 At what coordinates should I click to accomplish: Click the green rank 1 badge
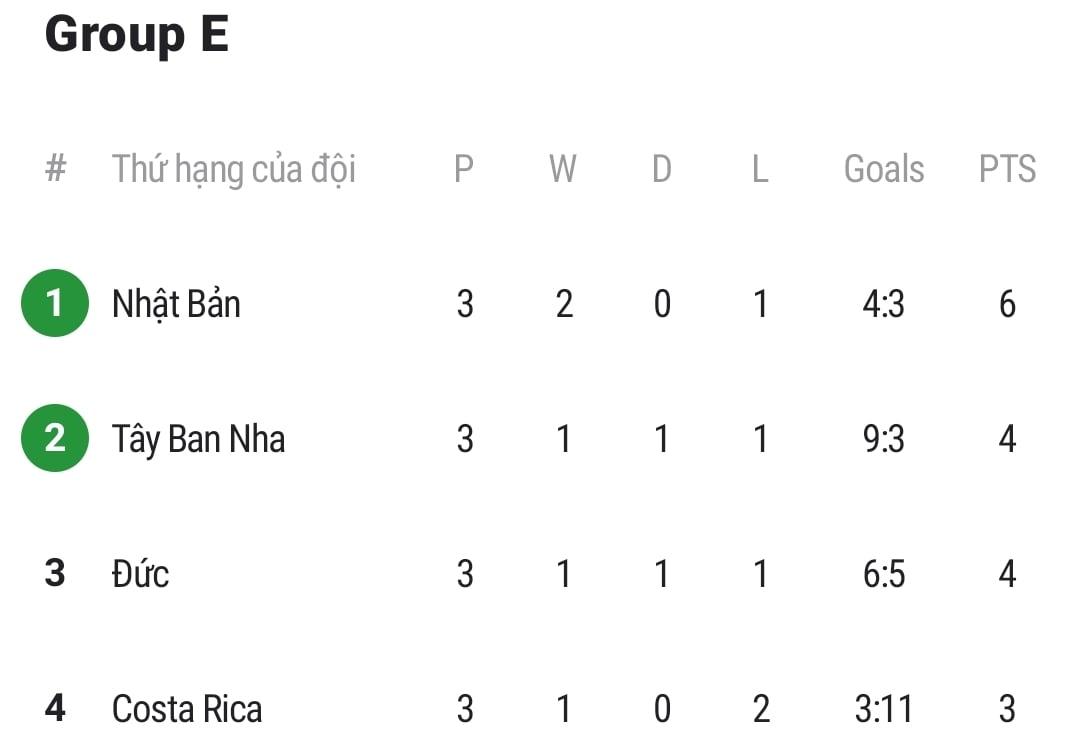55,303
